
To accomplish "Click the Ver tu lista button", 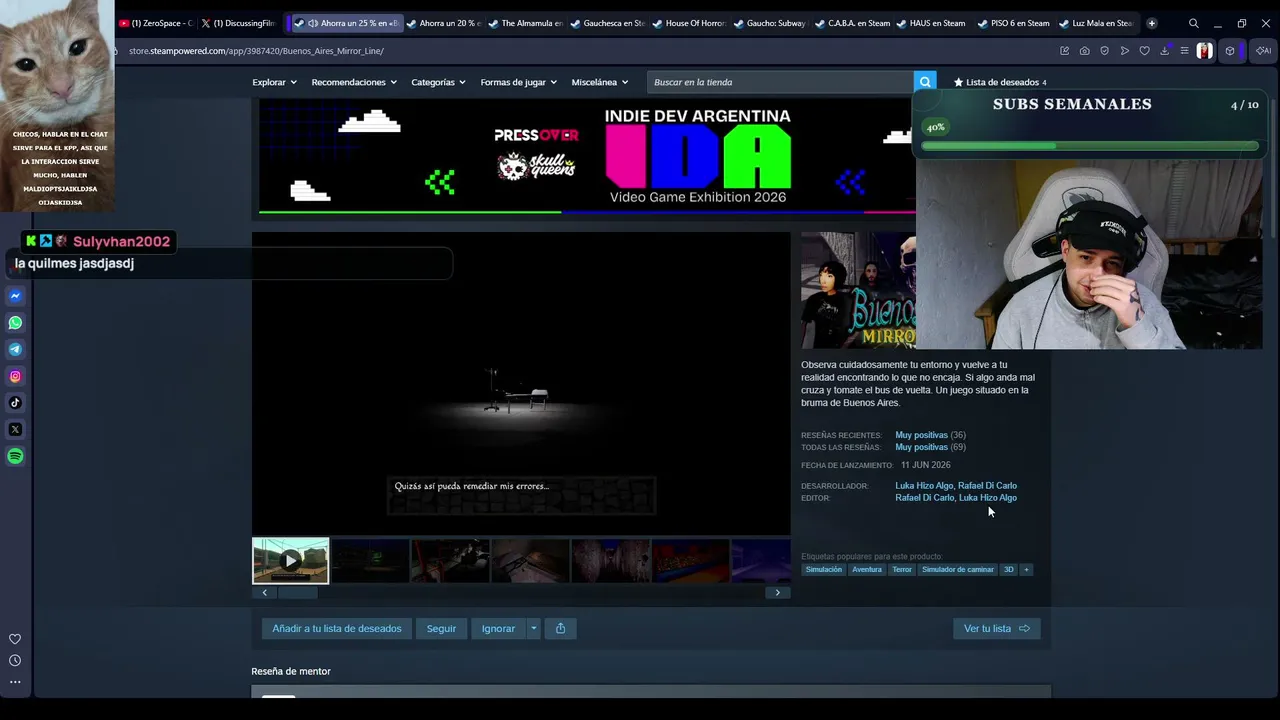I will [997, 628].
